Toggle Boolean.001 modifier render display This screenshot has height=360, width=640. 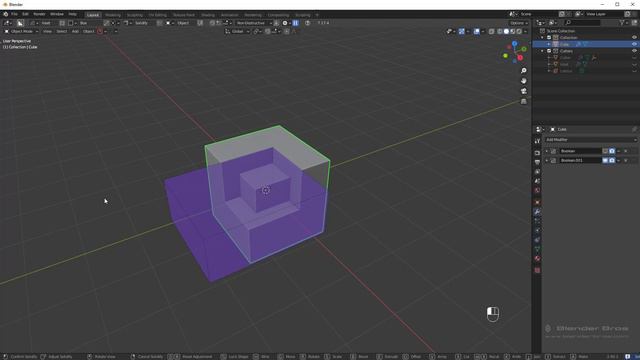[612, 160]
